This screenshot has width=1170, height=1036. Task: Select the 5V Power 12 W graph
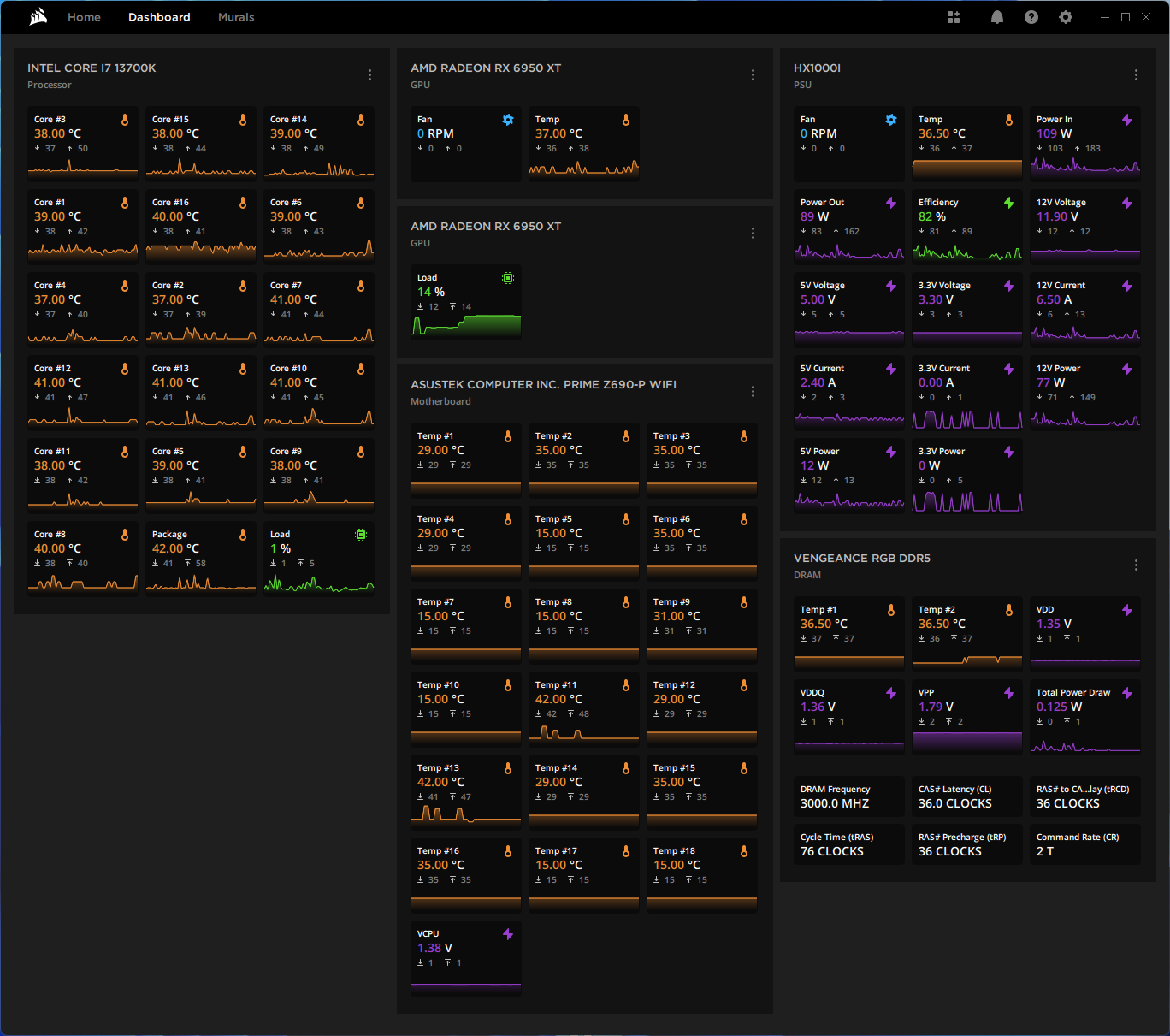tap(849, 502)
